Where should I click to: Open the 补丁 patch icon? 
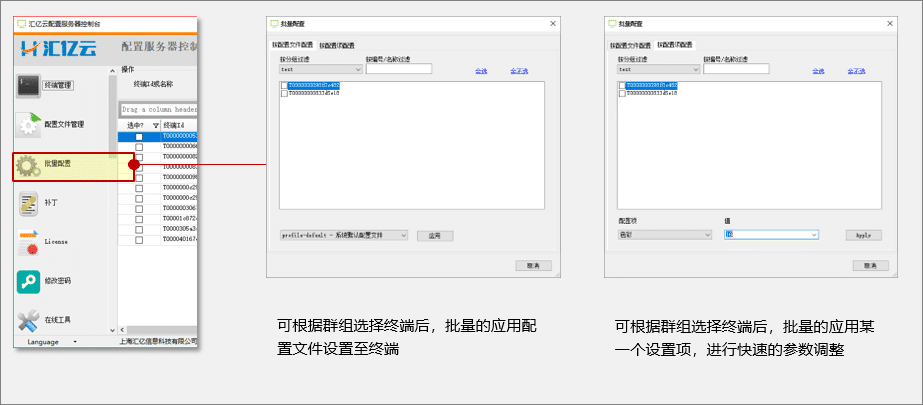(x=28, y=203)
